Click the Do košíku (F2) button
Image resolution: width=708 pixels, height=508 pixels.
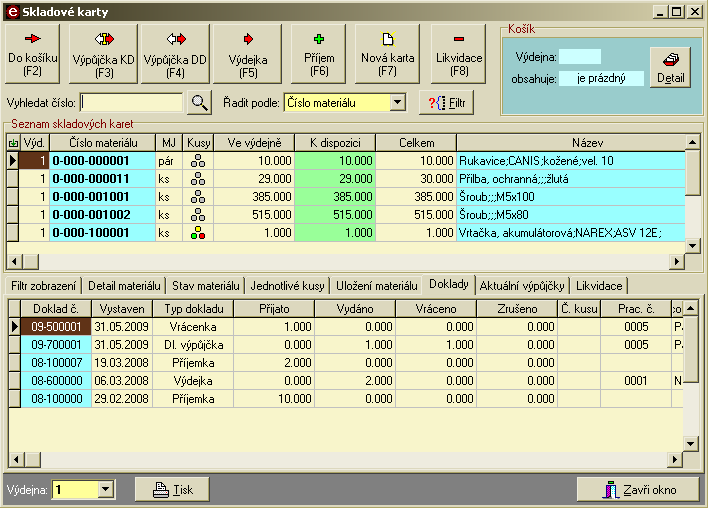coord(35,54)
